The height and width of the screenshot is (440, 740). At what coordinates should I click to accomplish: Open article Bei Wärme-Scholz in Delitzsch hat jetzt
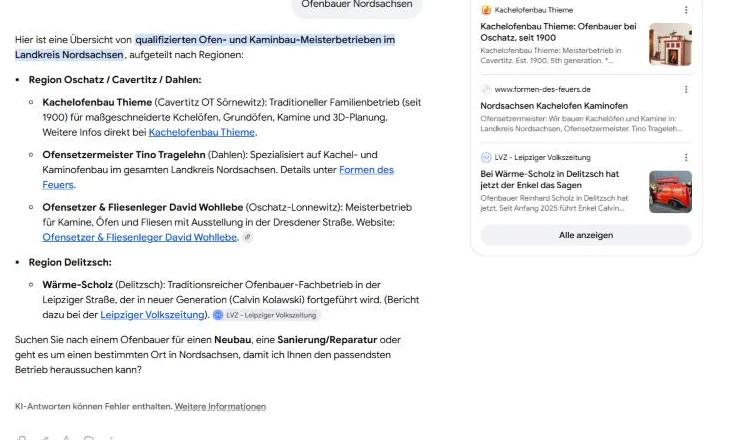549,179
